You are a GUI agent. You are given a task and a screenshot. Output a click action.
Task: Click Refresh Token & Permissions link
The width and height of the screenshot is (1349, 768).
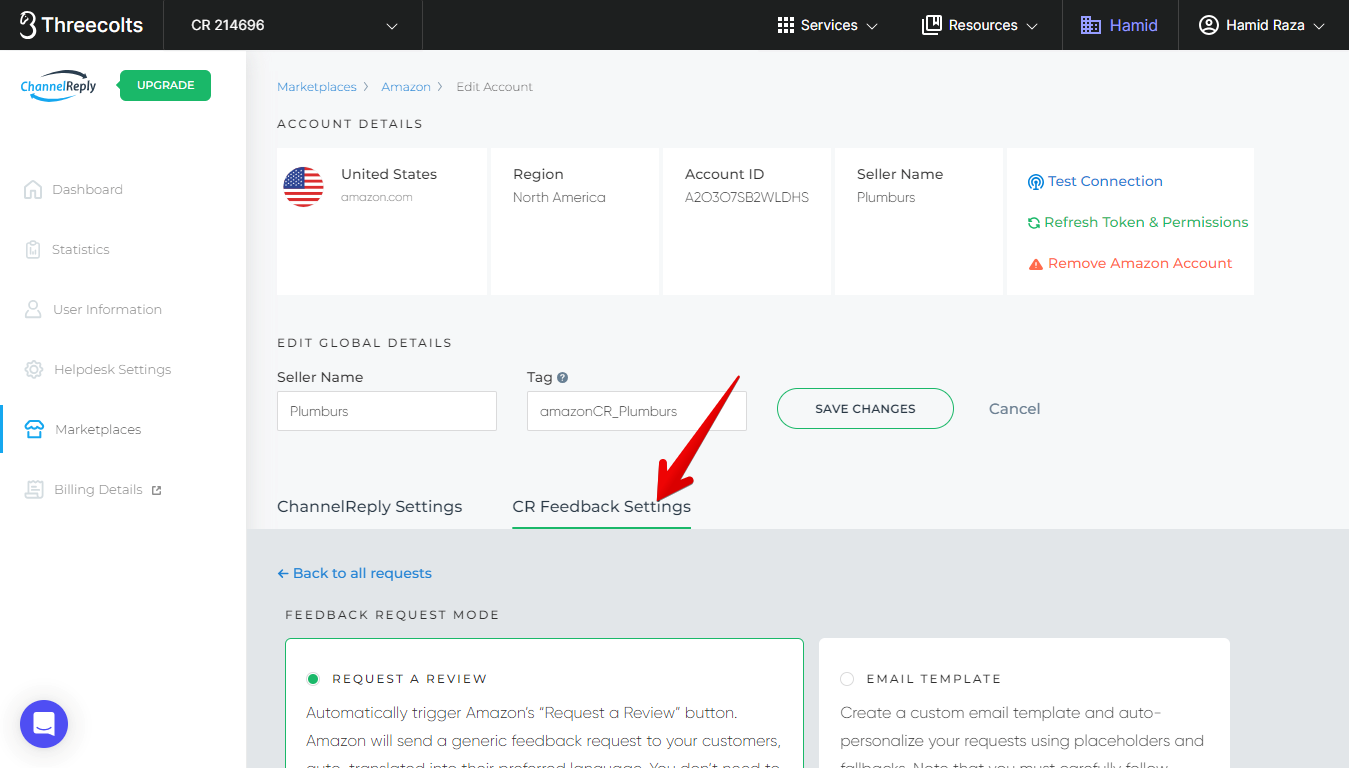point(1146,222)
